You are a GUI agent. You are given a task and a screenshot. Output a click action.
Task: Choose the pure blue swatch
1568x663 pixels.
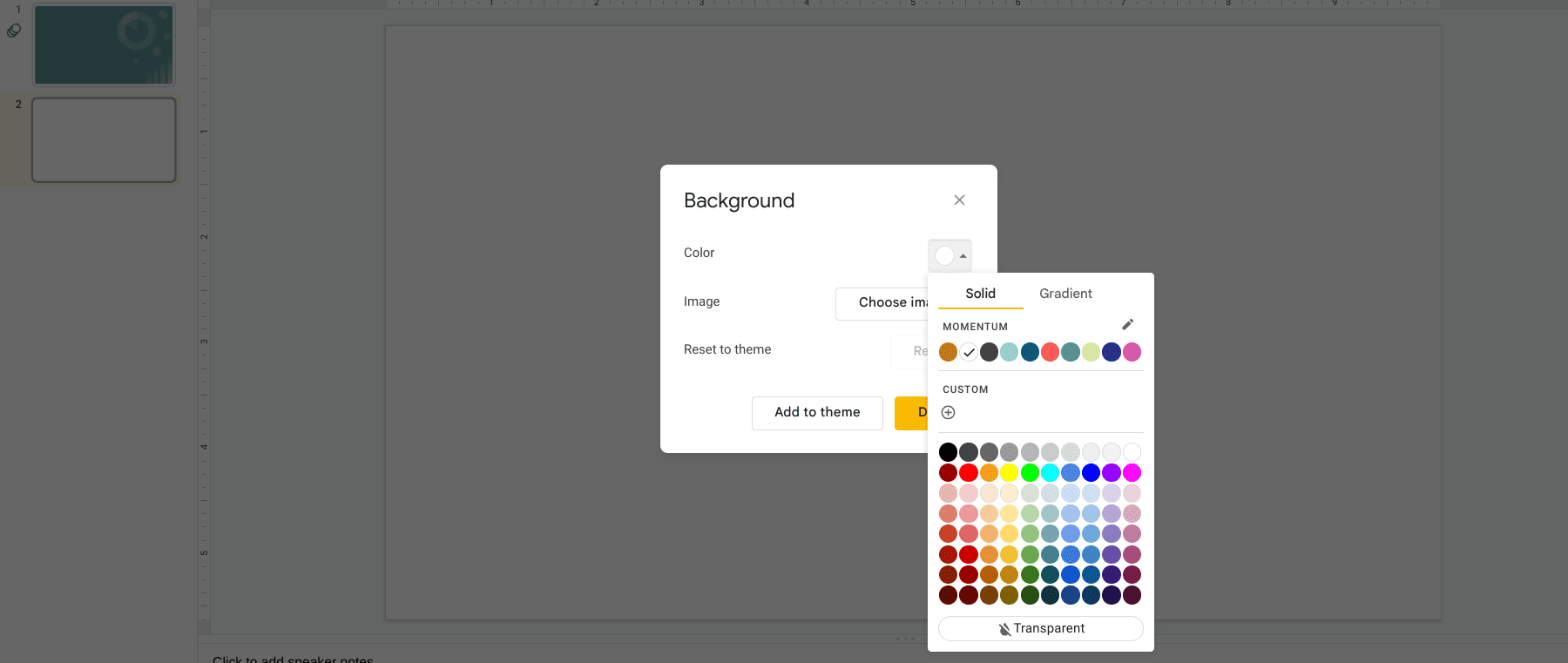pyautogui.click(x=1091, y=472)
